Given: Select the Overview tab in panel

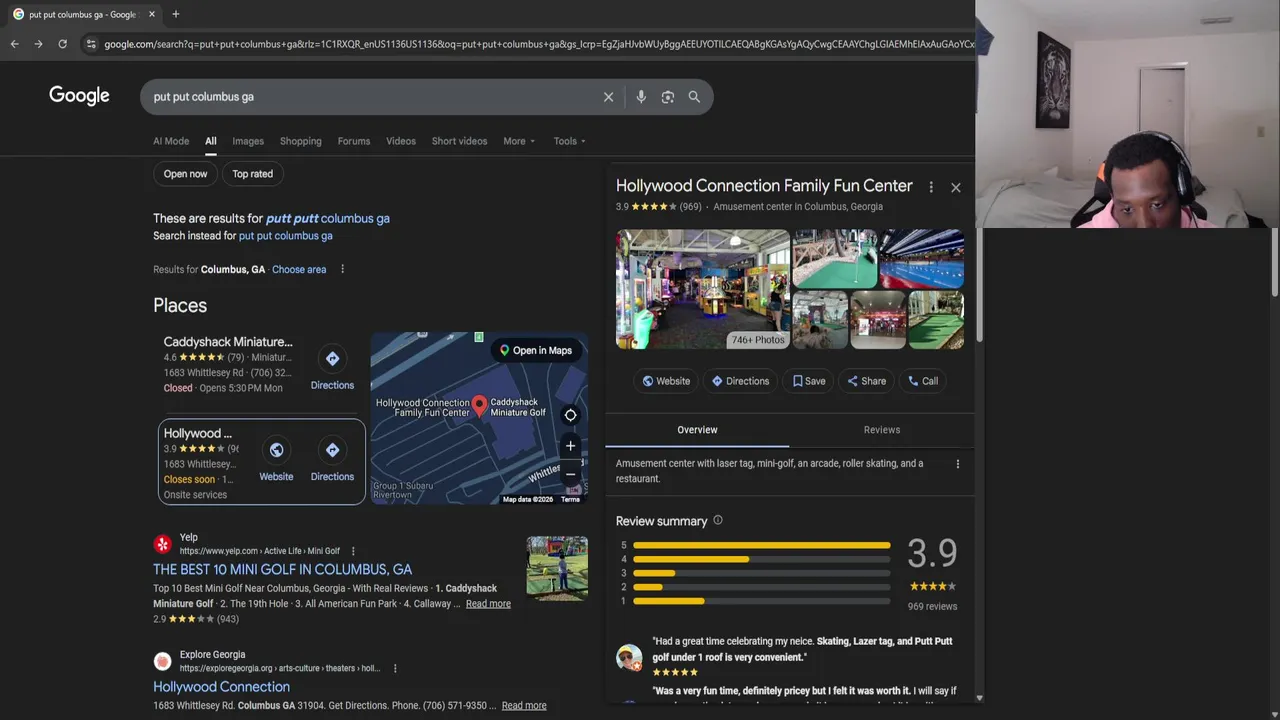Looking at the screenshot, I should [697, 430].
